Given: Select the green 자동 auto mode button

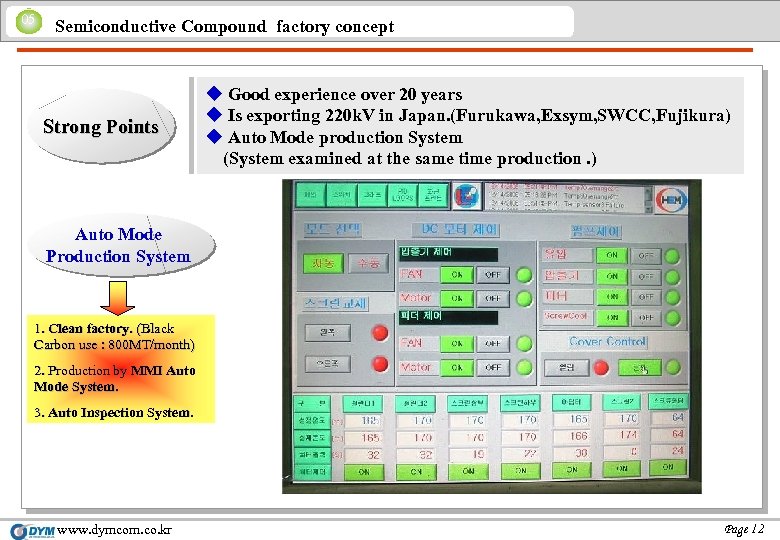Looking at the screenshot, I should 323,263.
